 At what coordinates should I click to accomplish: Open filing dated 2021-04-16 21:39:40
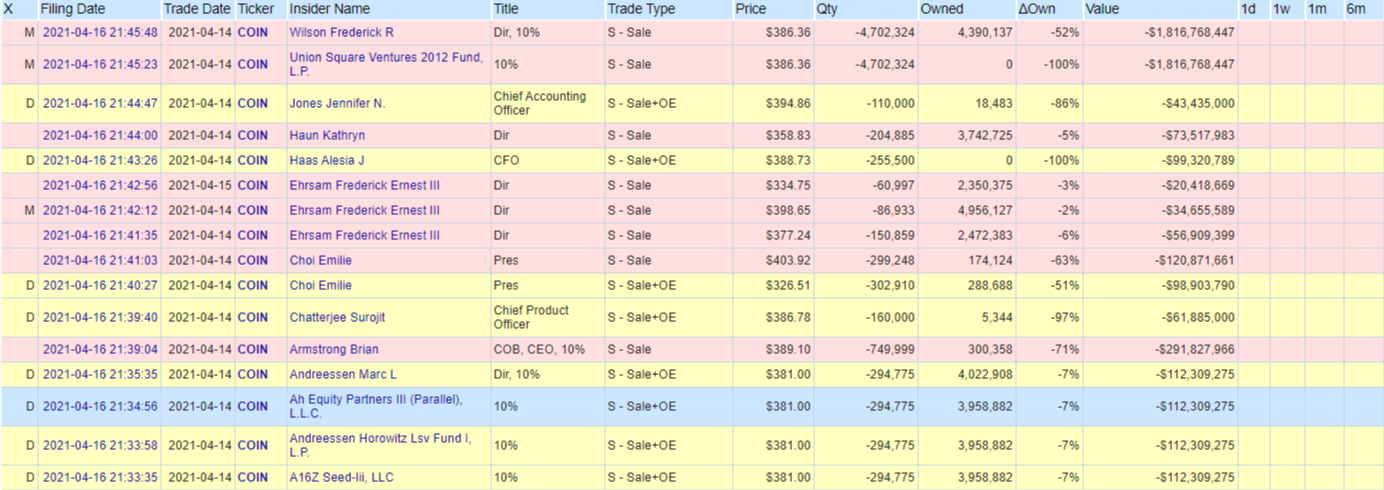100,317
